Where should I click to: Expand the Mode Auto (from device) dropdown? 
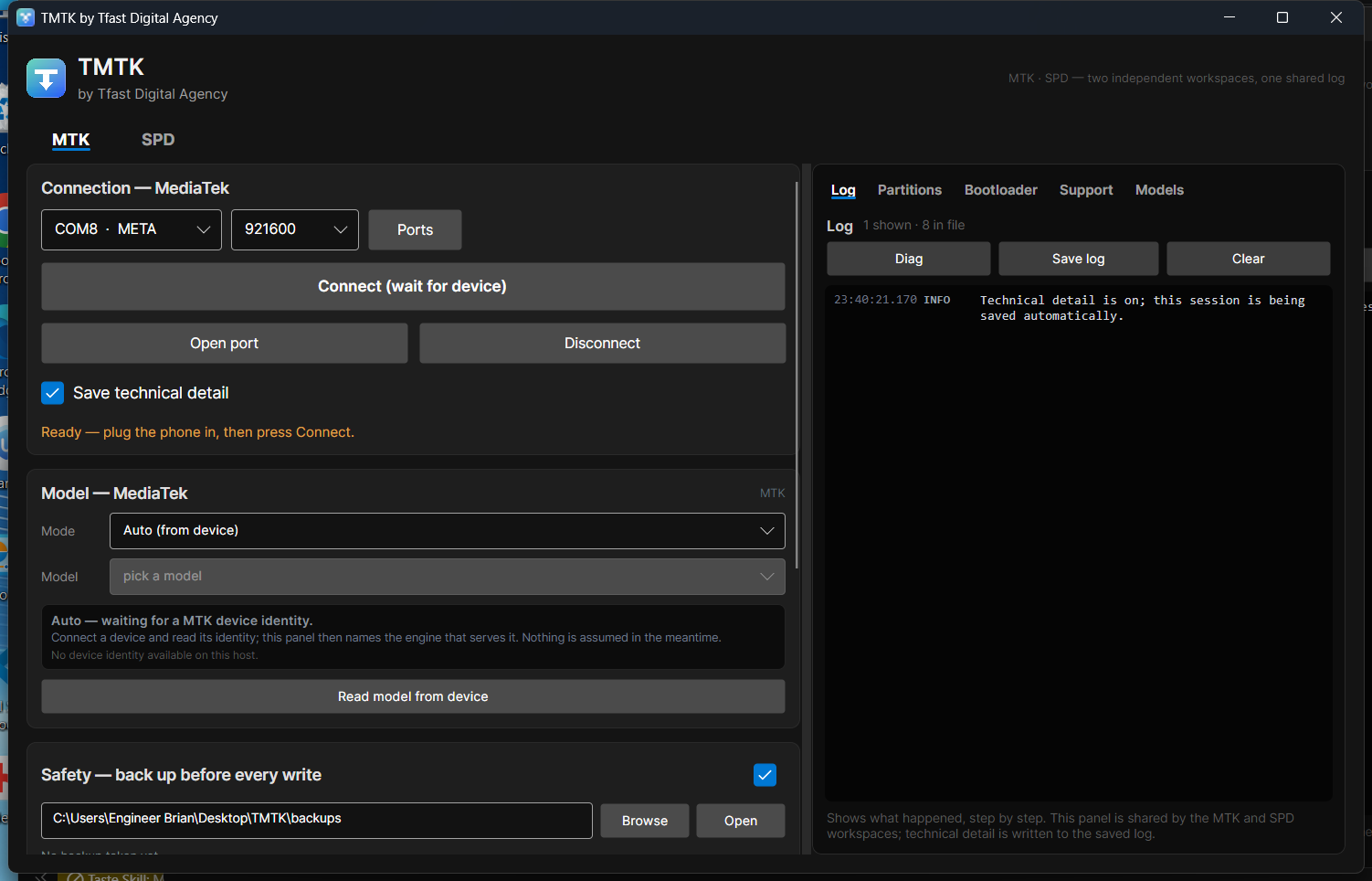coord(448,531)
